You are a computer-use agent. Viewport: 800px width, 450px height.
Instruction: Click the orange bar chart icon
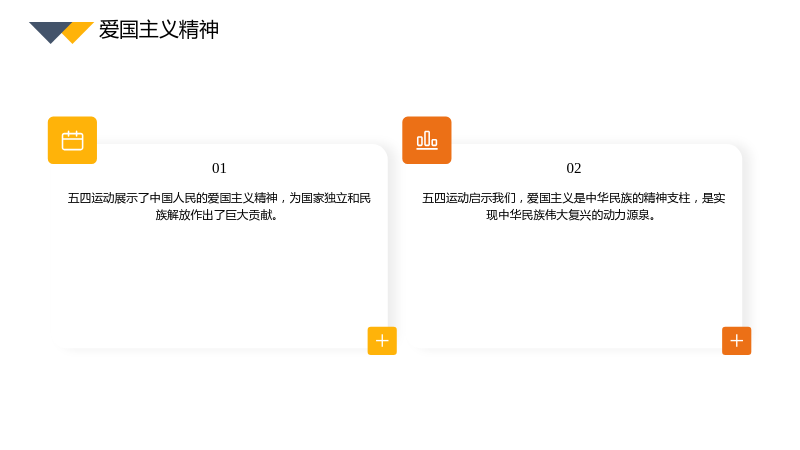click(x=427, y=140)
